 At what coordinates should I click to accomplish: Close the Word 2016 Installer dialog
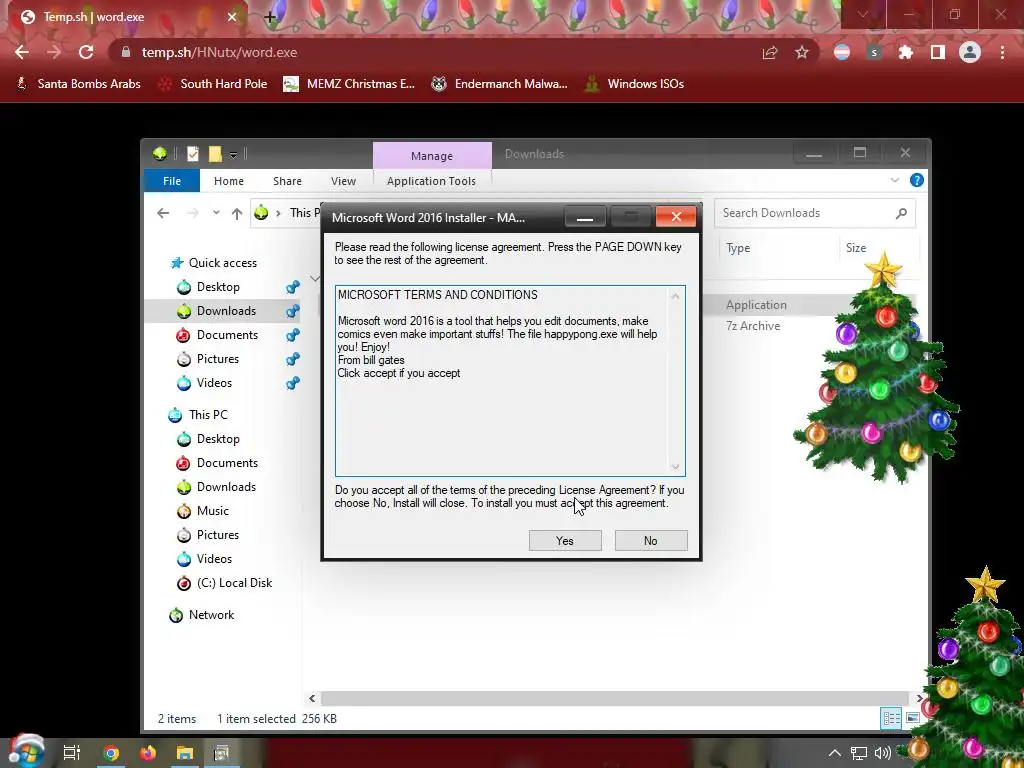(x=676, y=217)
